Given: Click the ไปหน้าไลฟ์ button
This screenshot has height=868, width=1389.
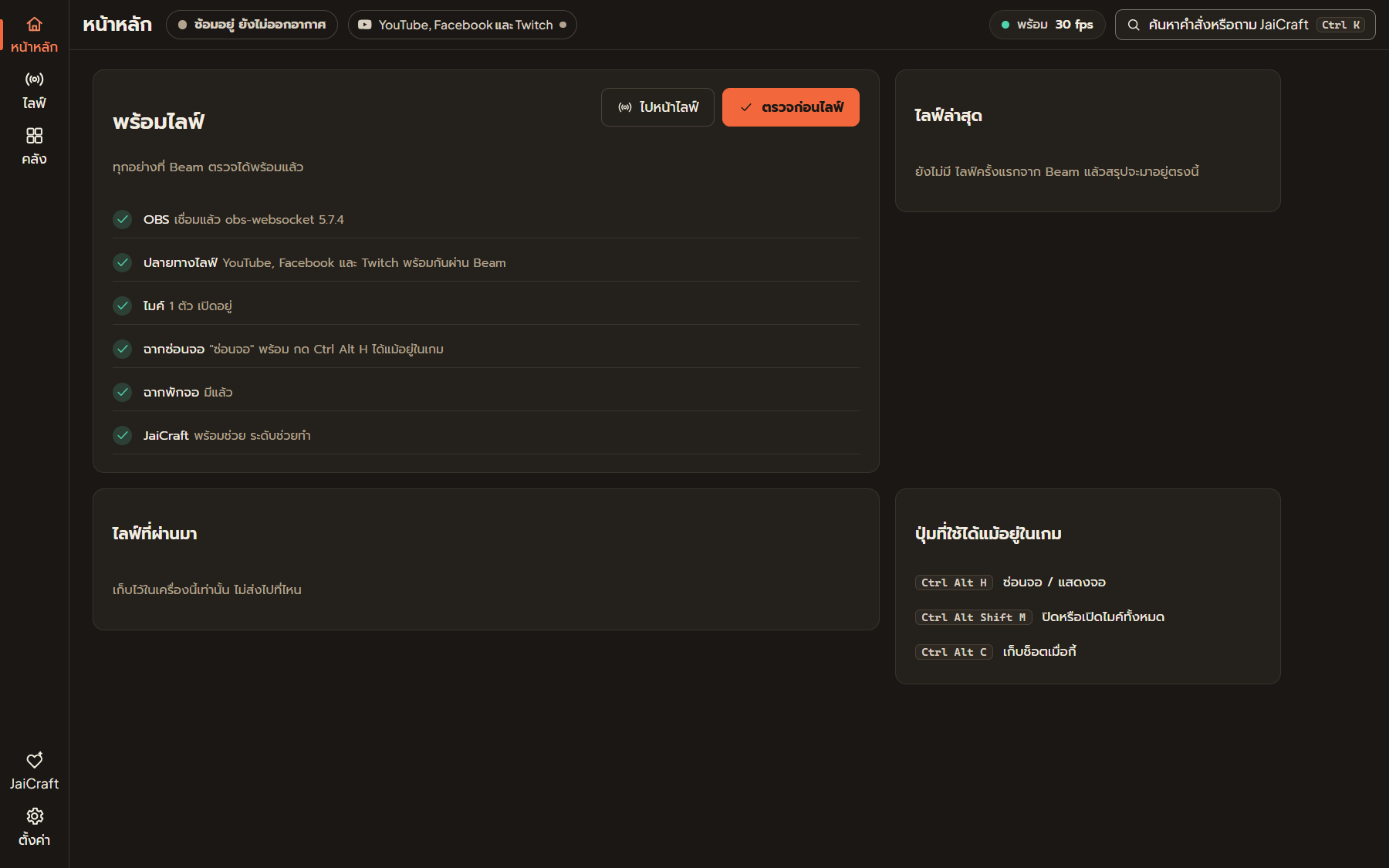Looking at the screenshot, I should pyautogui.click(x=657, y=107).
